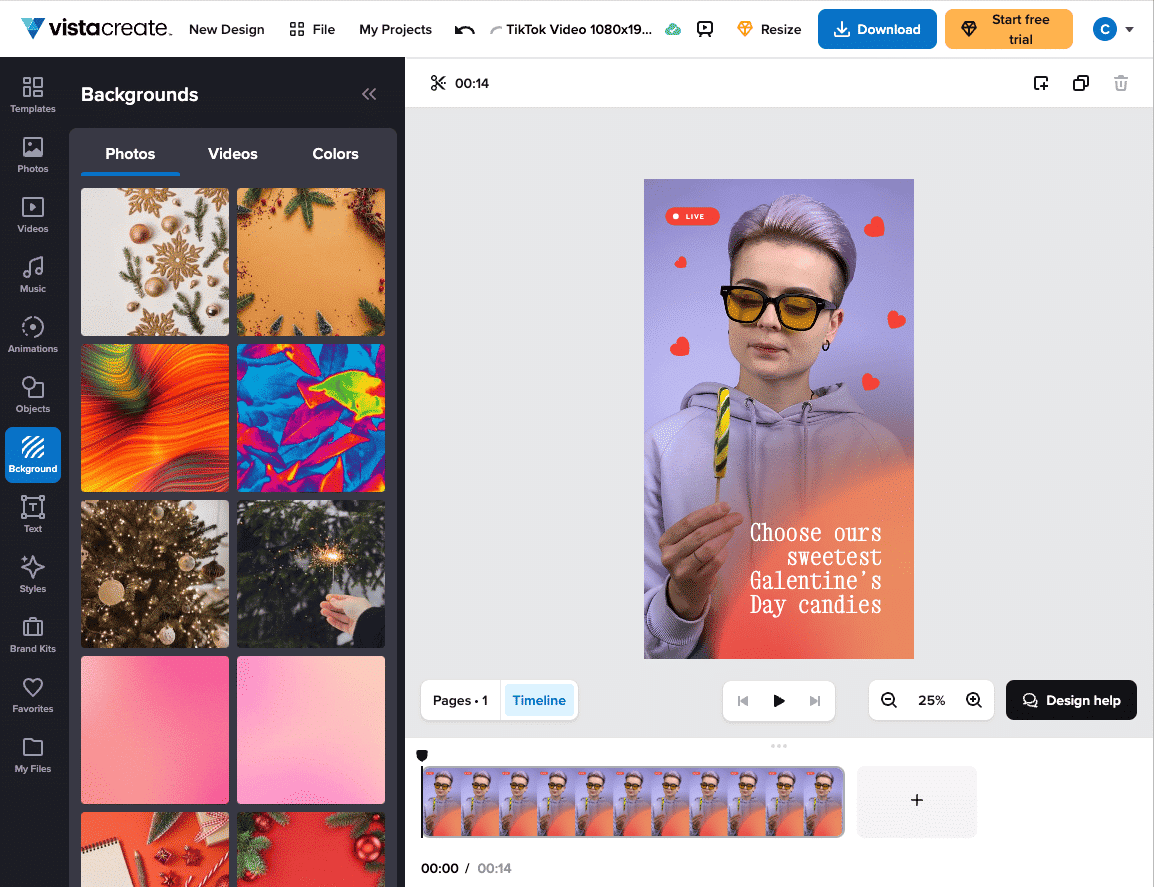The image size is (1154, 887).
Task: Click the Download button
Action: (877, 29)
